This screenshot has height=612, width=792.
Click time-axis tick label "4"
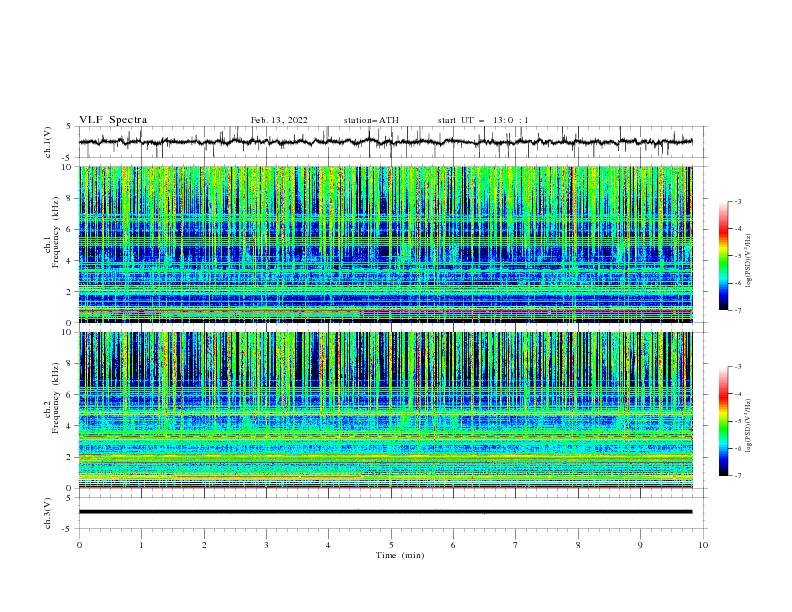(x=328, y=545)
